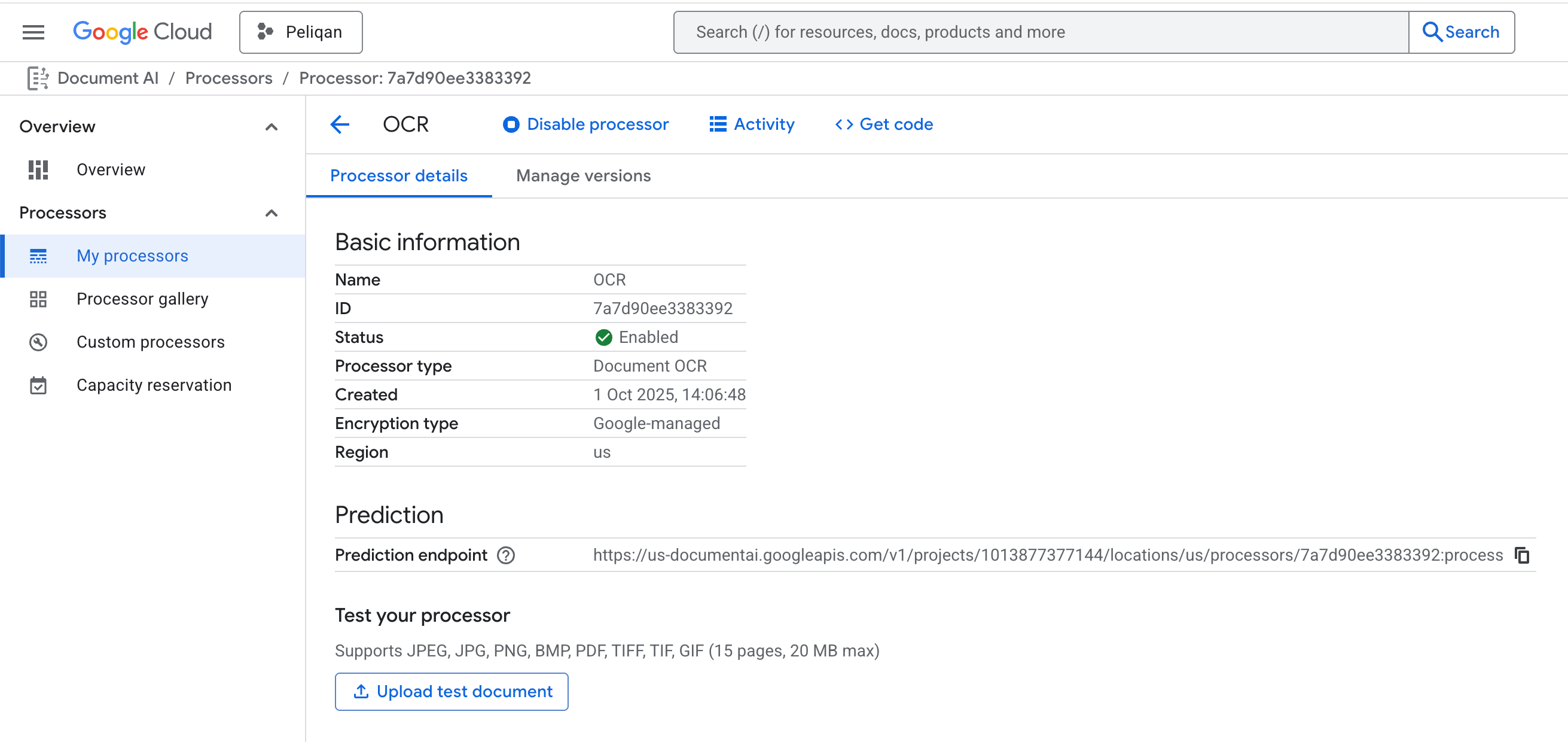Click the Search button
The height and width of the screenshot is (742, 1568).
1461,32
